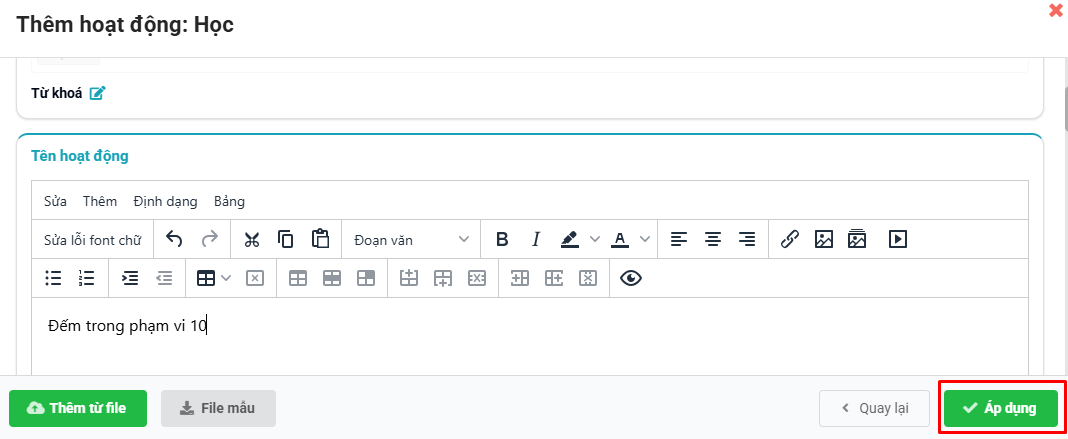This screenshot has width=1068, height=439.
Task: Edit the Từ khoá keywords icon
Action: click(x=97, y=93)
